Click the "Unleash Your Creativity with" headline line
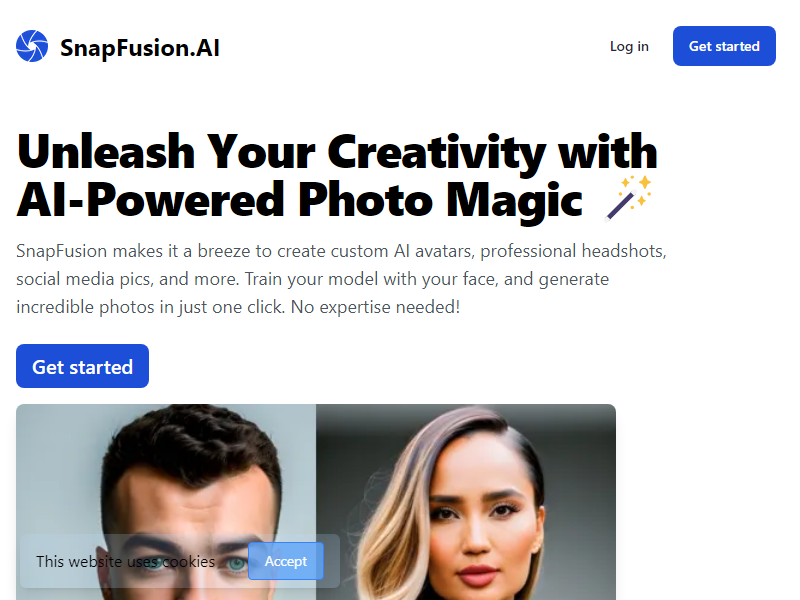The image size is (800, 600). (337, 152)
